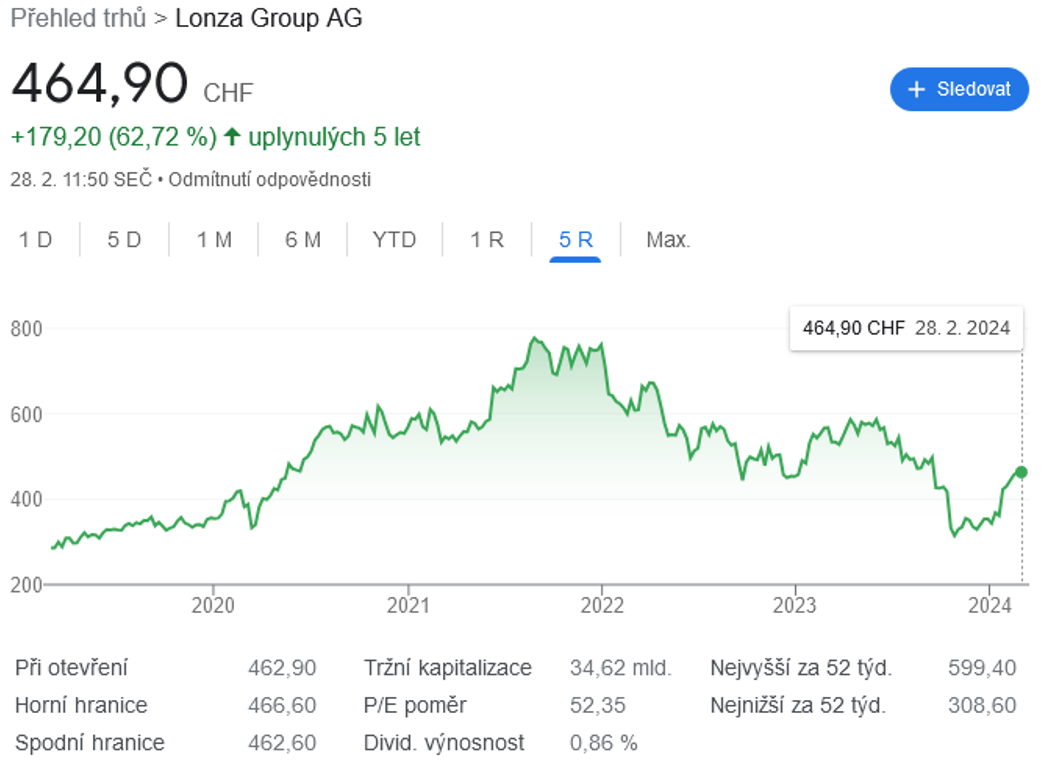This screenshot has height=762, width=1056.
Task: Click the chart peak near 800 in 2021
Action: [x=535, y=338]
